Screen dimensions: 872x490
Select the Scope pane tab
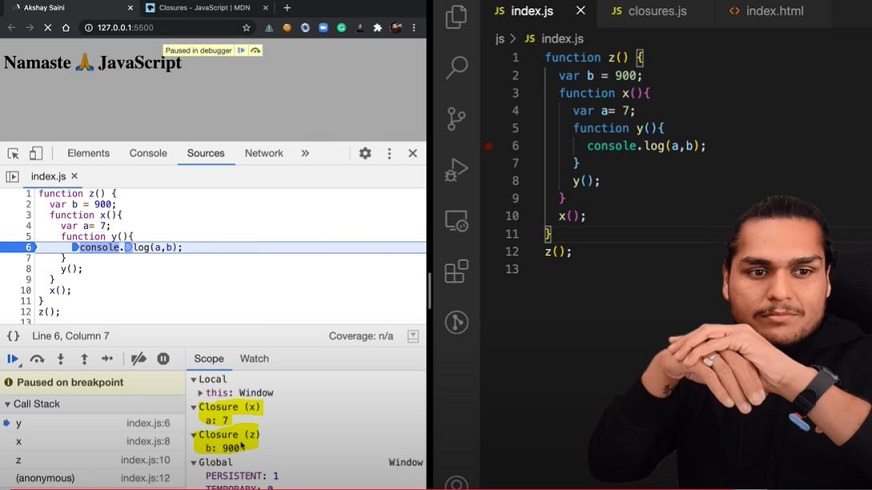209,359
